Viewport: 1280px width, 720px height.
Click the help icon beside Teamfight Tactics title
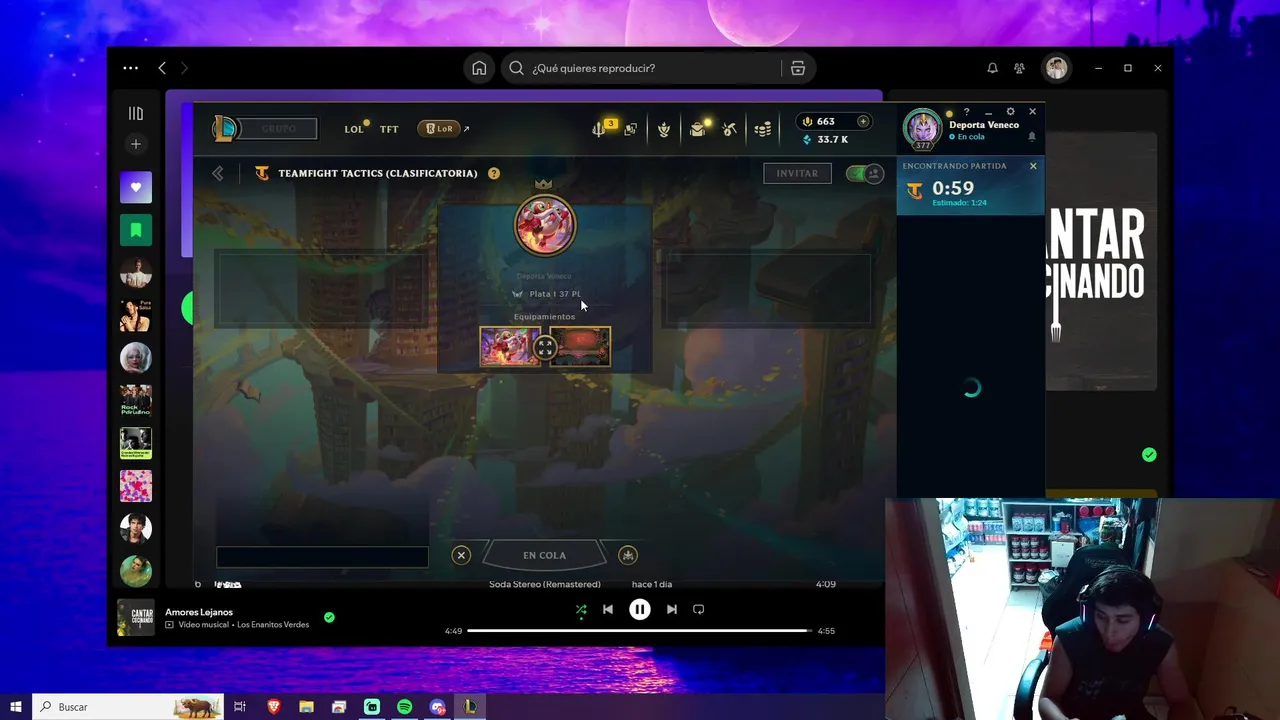tap(494, 173)
